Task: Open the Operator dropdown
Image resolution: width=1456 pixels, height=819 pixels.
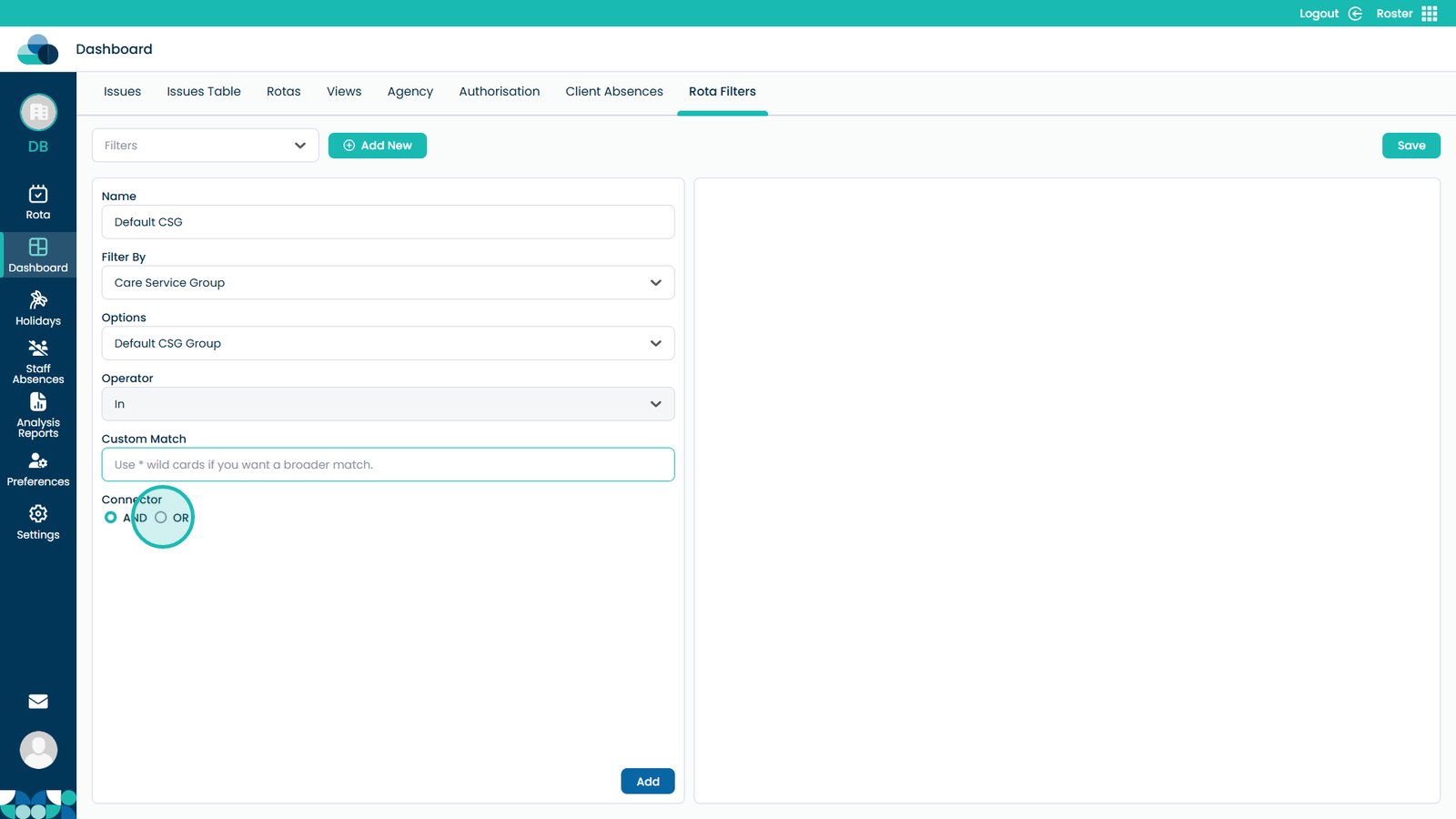Action: 388,404
